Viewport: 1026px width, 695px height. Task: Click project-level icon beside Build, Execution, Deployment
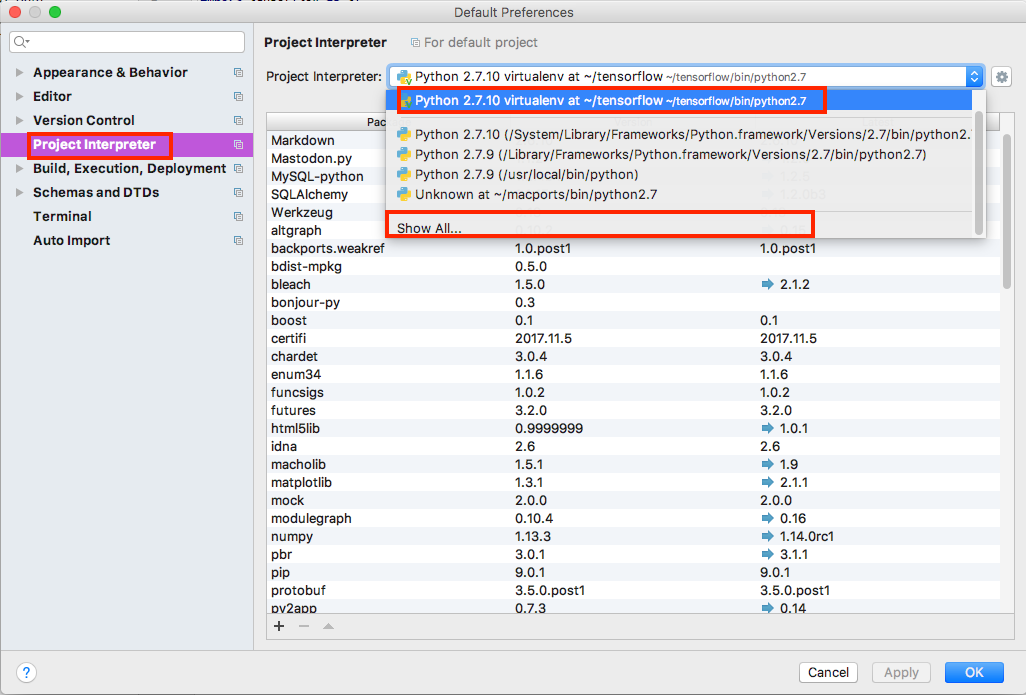point(238,169)
